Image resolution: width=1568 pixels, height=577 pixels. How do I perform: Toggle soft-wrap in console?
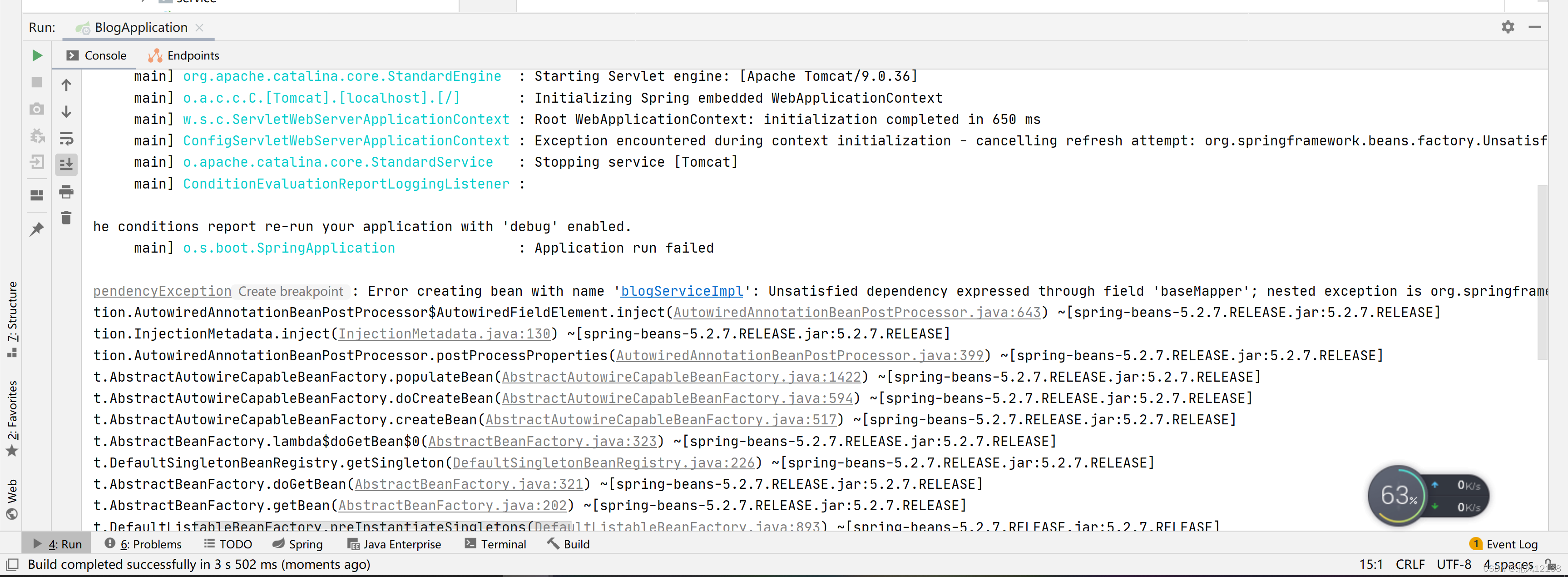click(x=66, y=138)
